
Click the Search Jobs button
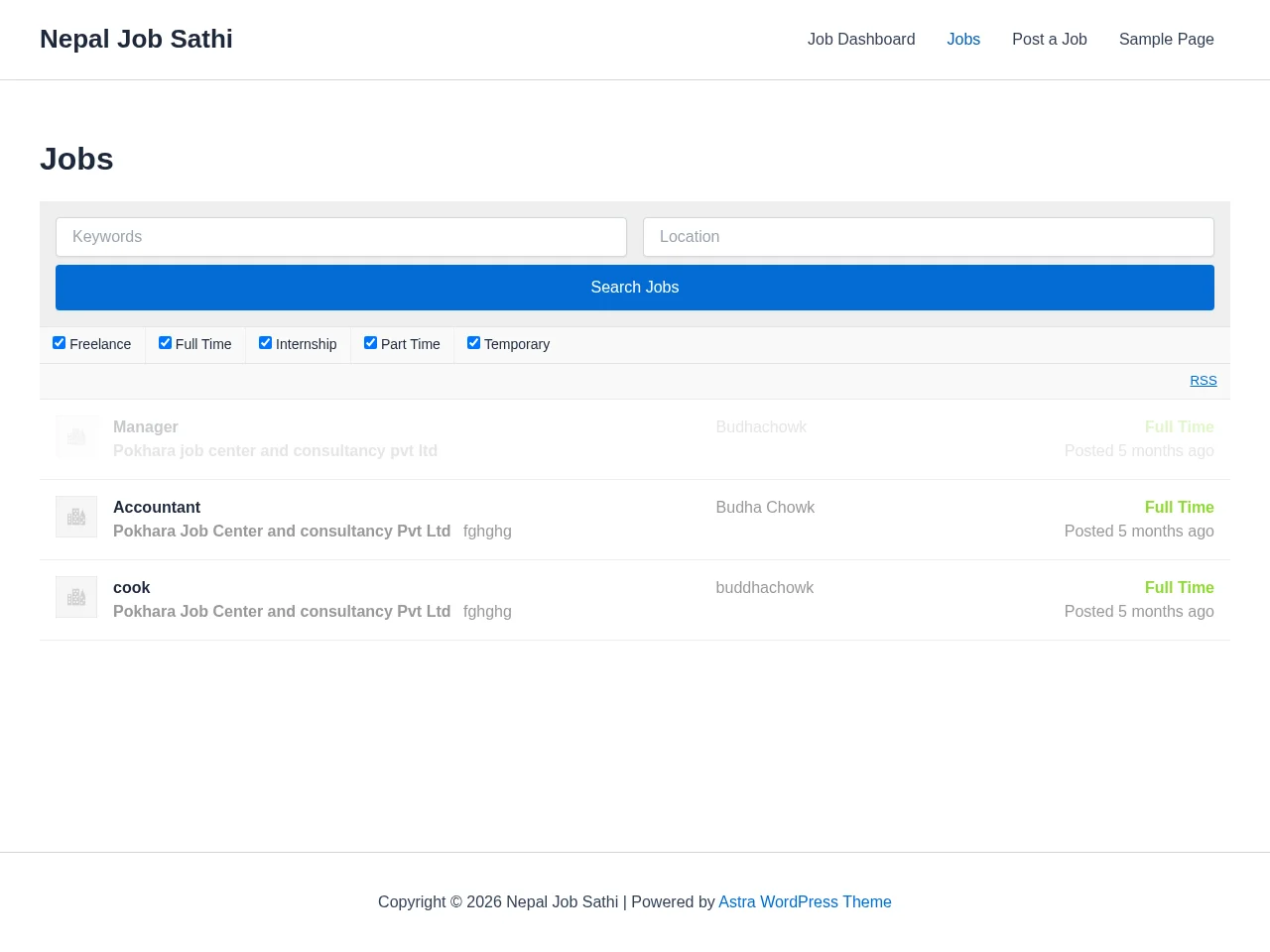635,288
